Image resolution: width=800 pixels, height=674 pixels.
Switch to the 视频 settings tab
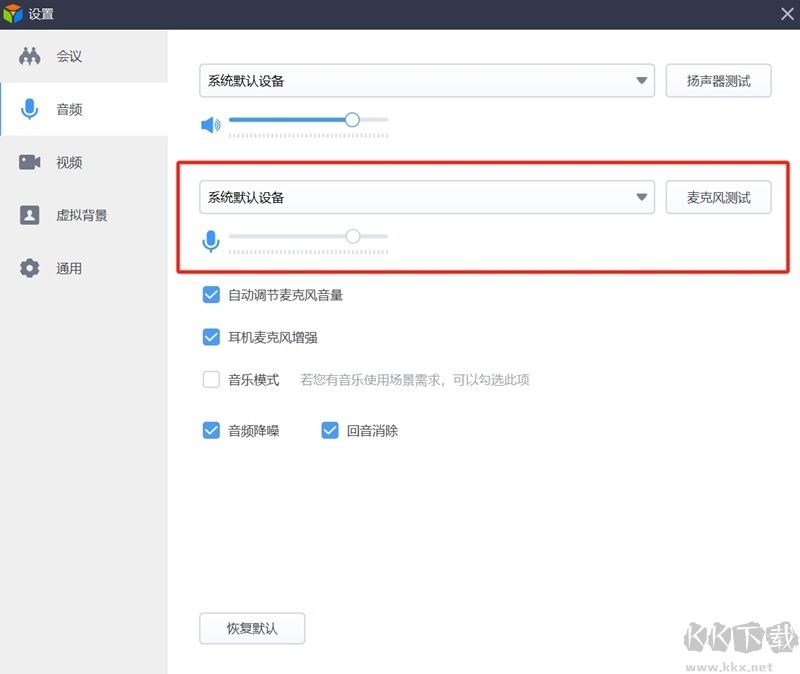click(68, 162)
